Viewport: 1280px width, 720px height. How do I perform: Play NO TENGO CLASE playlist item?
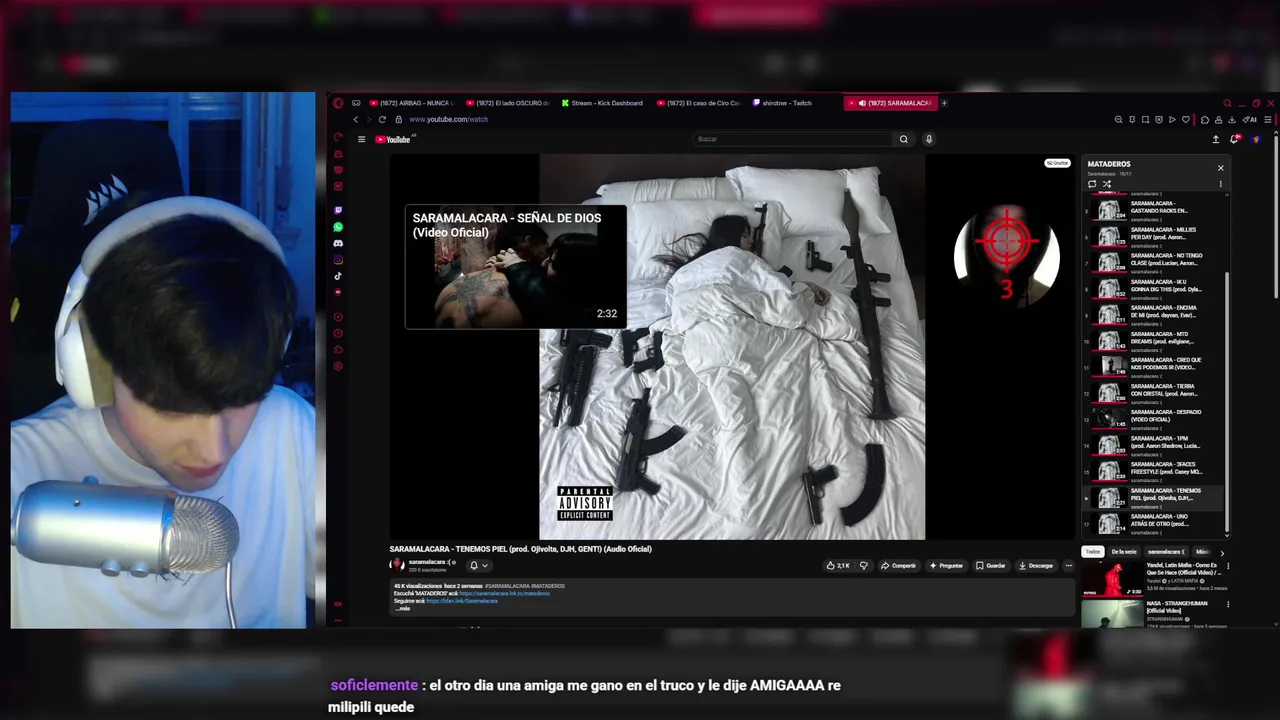[x=1153, y=262]
